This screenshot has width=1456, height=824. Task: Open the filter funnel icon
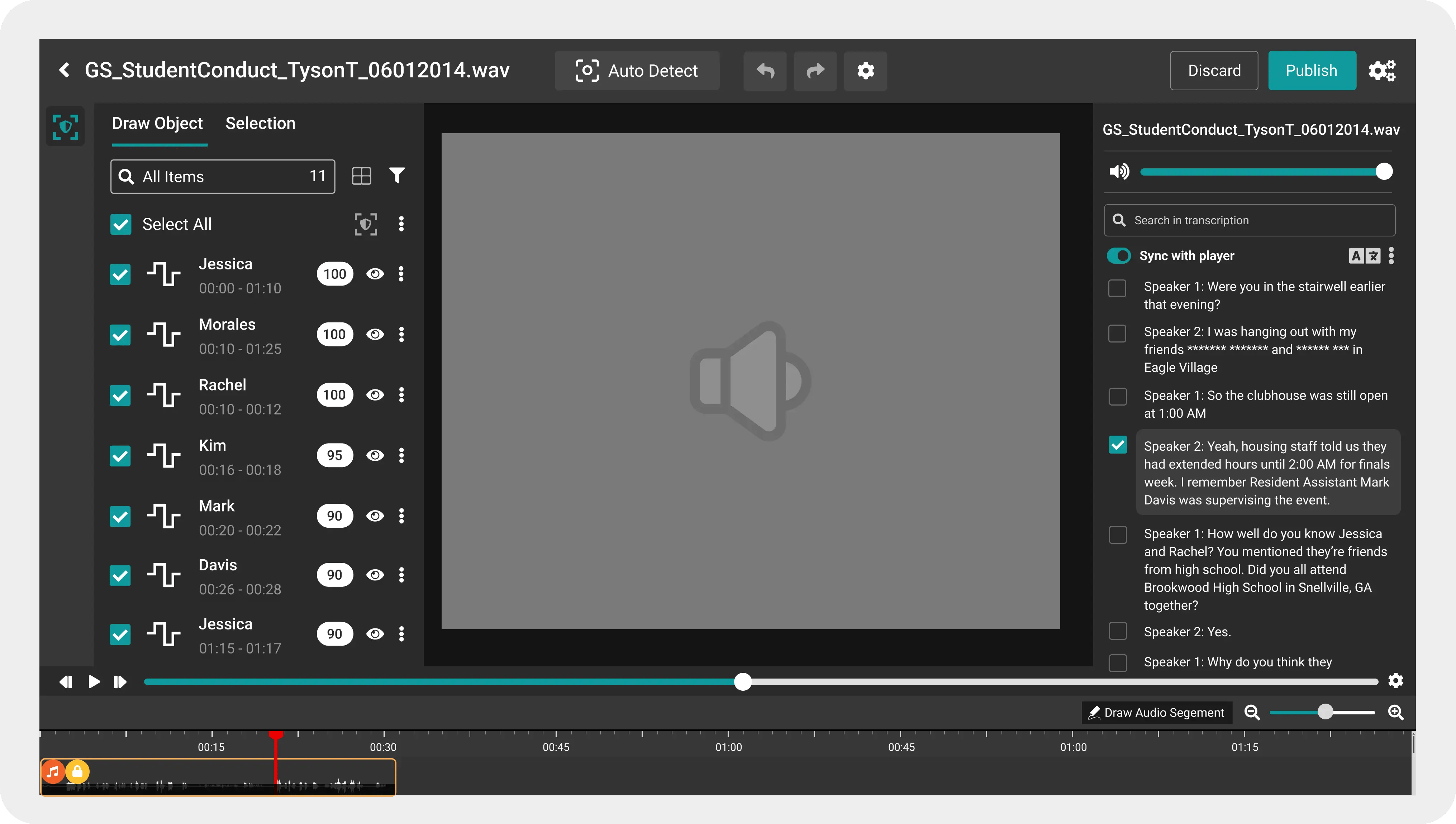[x=397, y=176]
